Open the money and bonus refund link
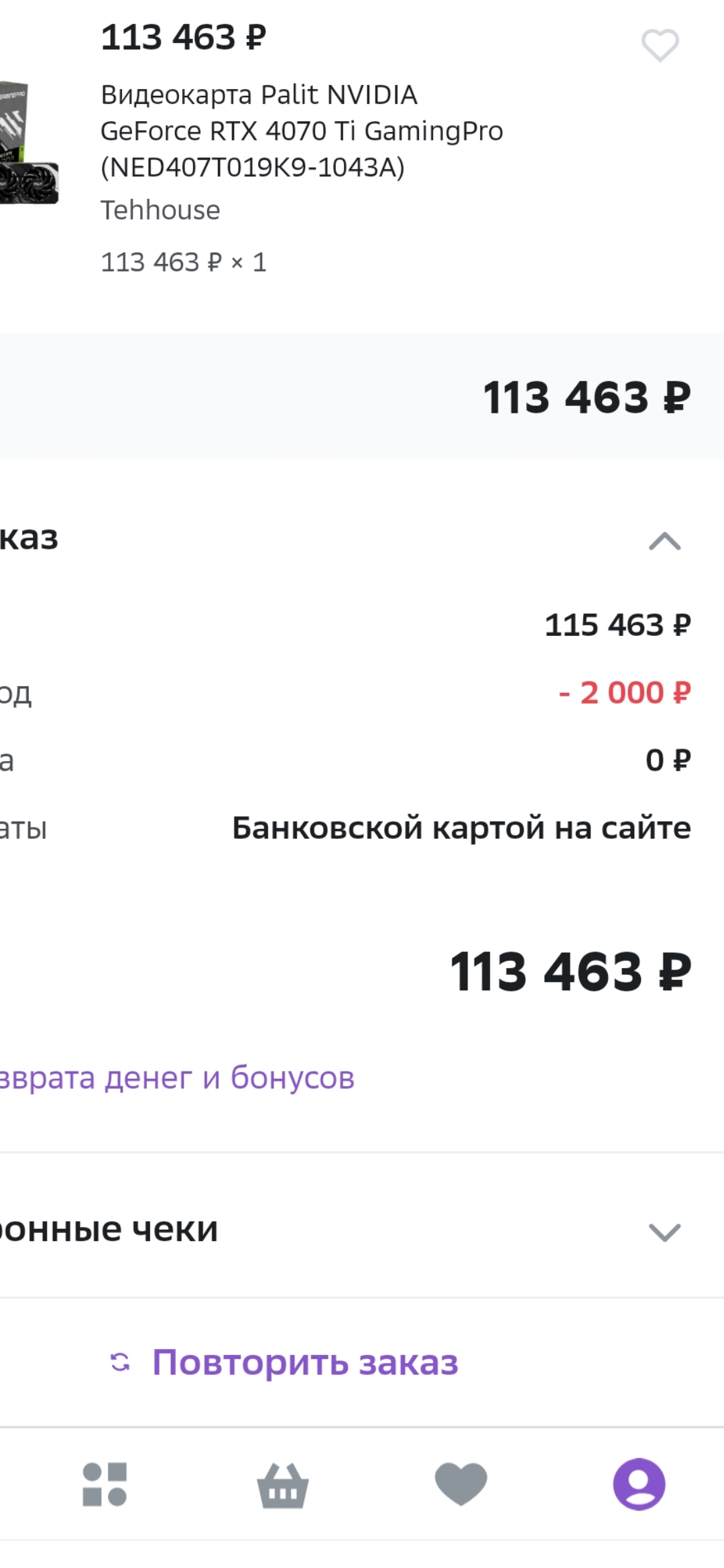Viewport: 724px width, 1568px height. [177, 1077]
